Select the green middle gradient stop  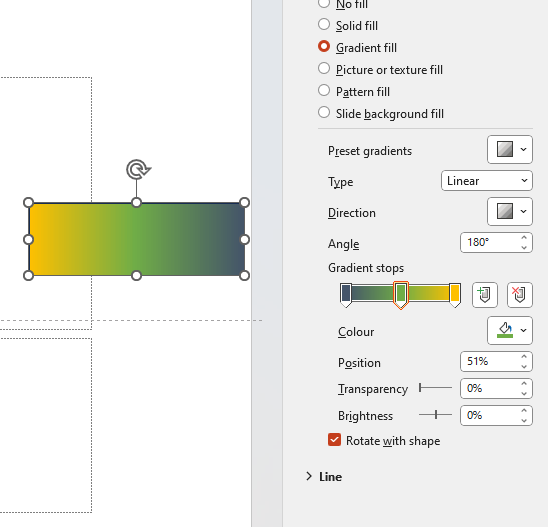(x=401, y=295)
